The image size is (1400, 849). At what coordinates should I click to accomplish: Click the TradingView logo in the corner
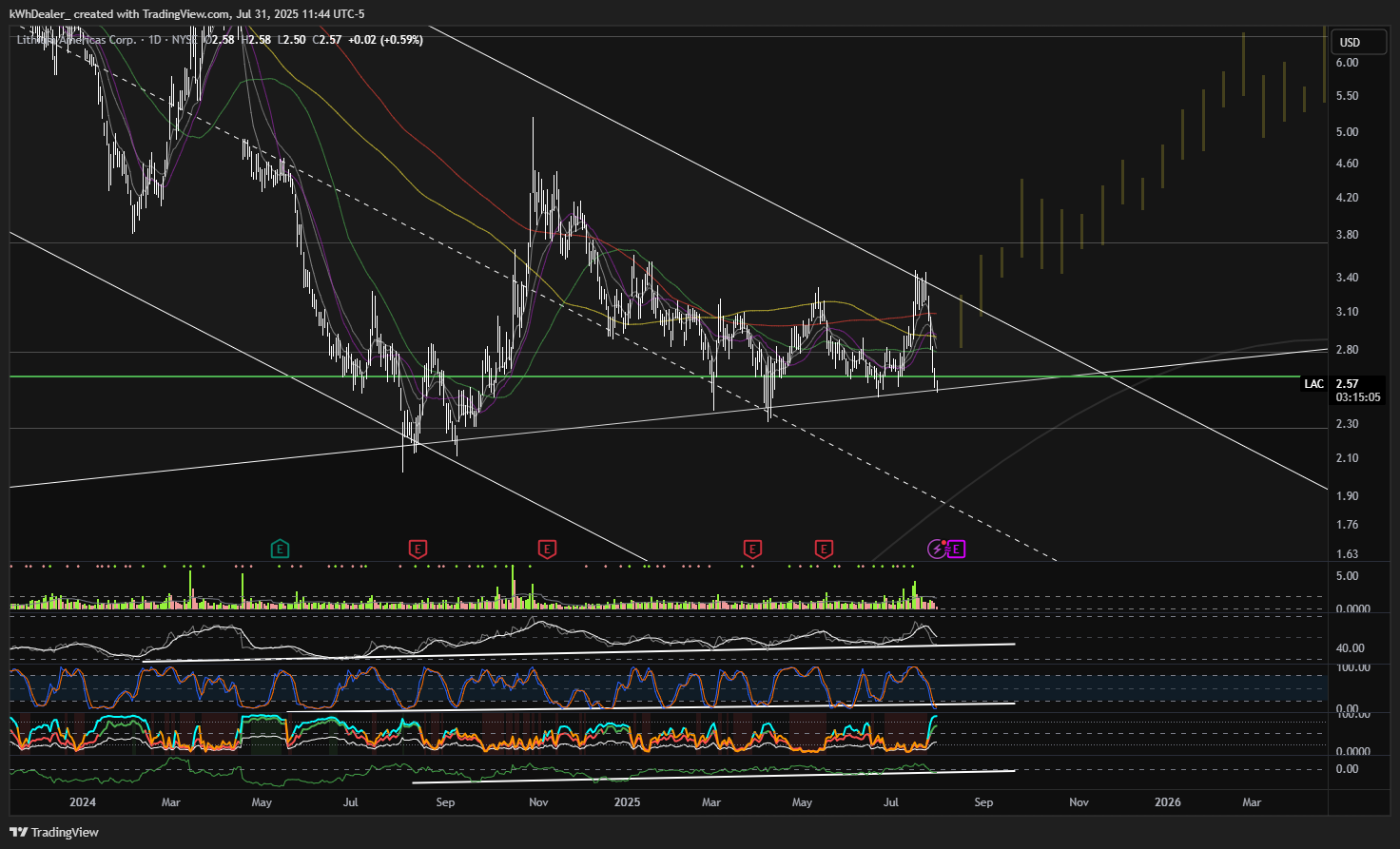coord(54,832)
